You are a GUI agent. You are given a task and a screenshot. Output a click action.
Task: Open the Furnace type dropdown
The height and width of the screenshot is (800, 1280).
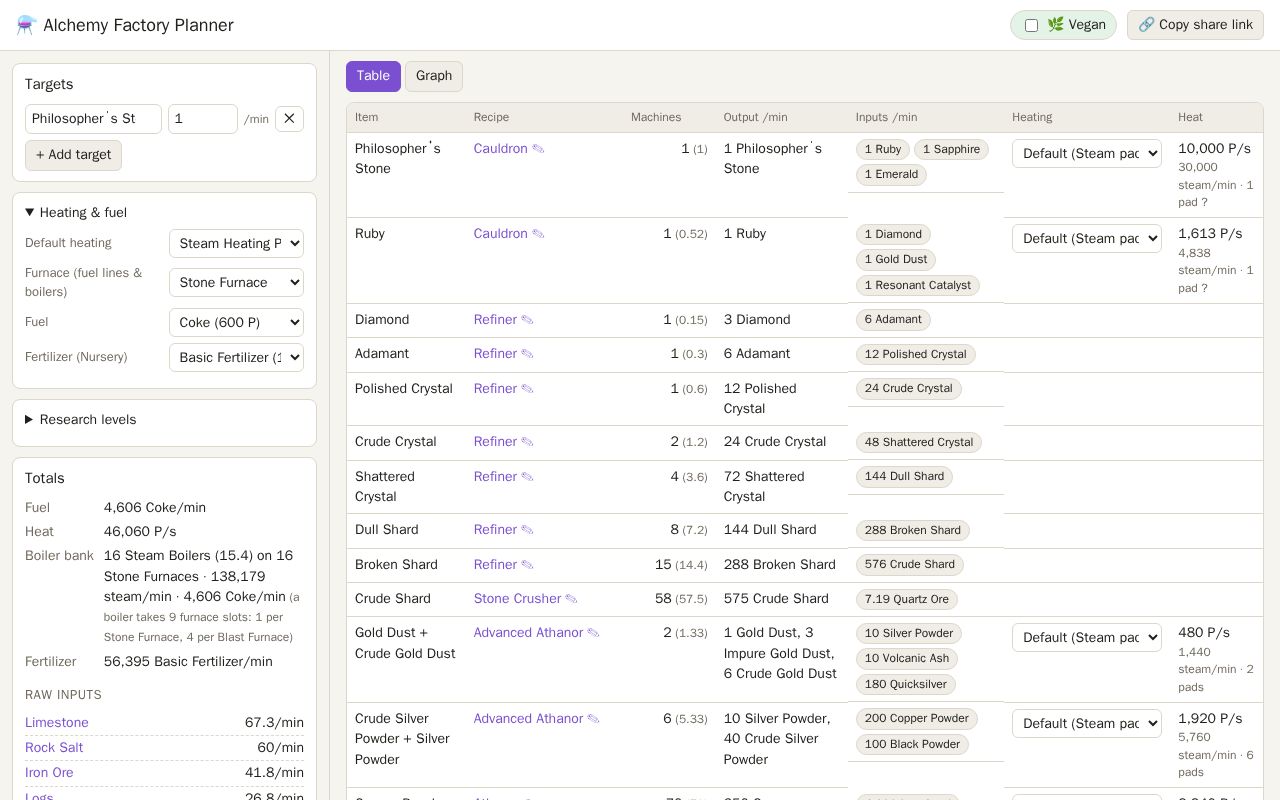[x=236, y=282]
